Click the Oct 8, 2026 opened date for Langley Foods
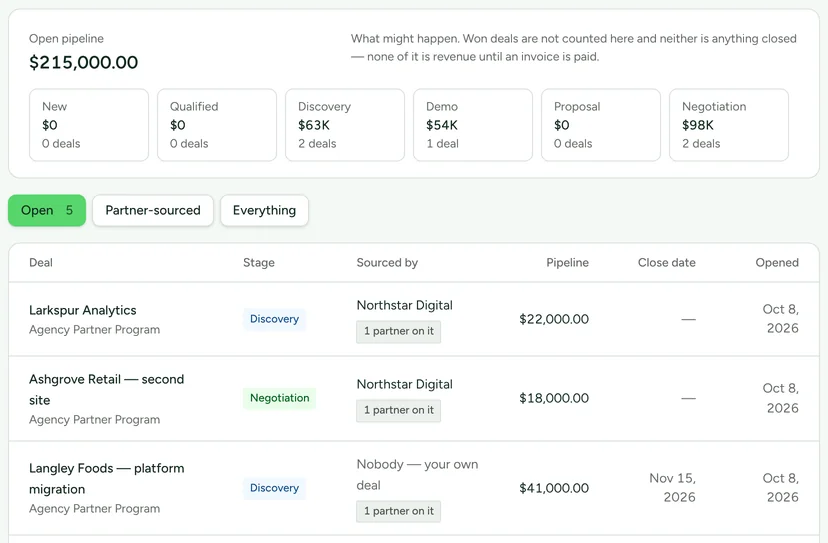 (780, 488)
